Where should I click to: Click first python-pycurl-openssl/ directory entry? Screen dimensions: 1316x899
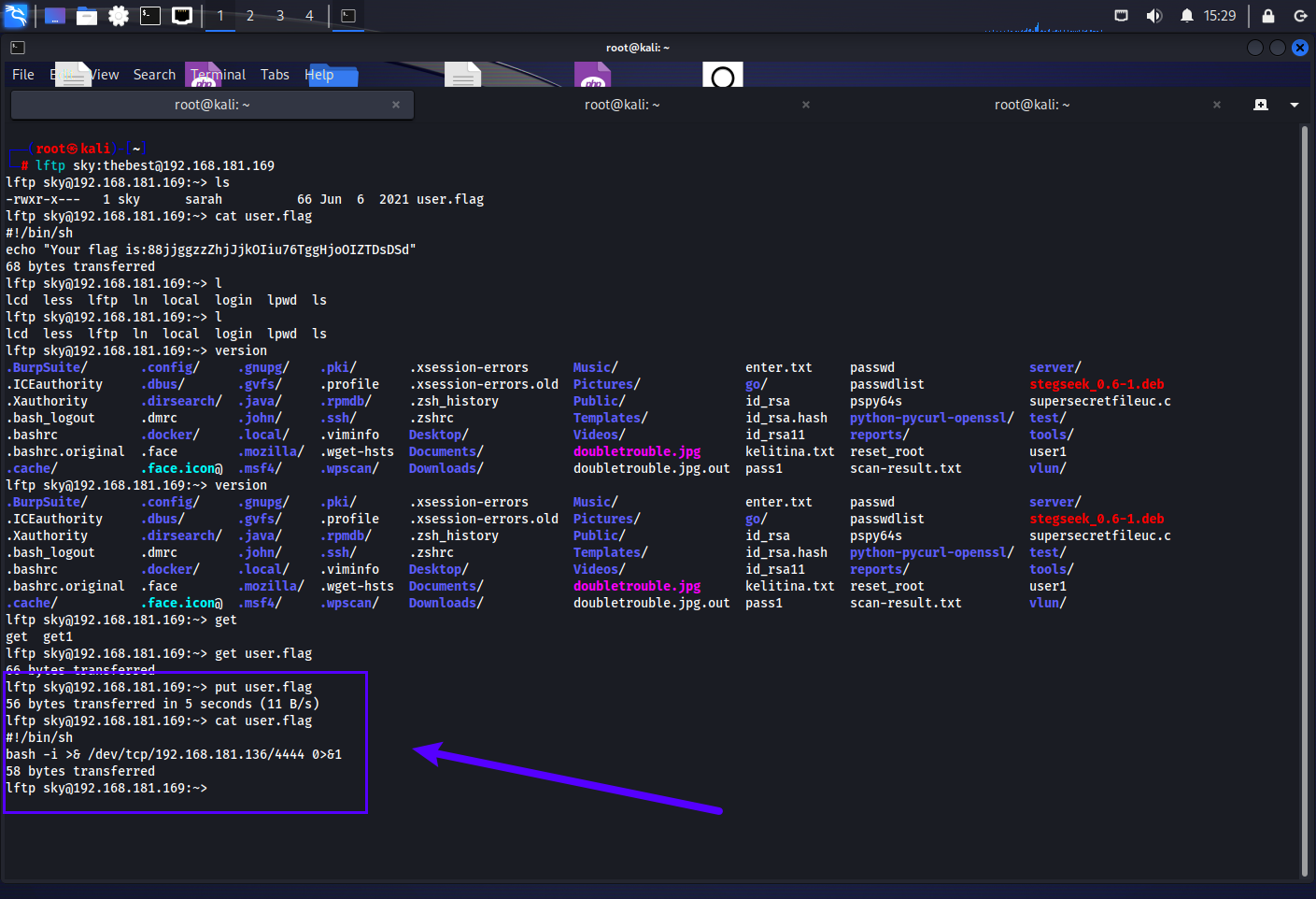(x=932, y=418)
